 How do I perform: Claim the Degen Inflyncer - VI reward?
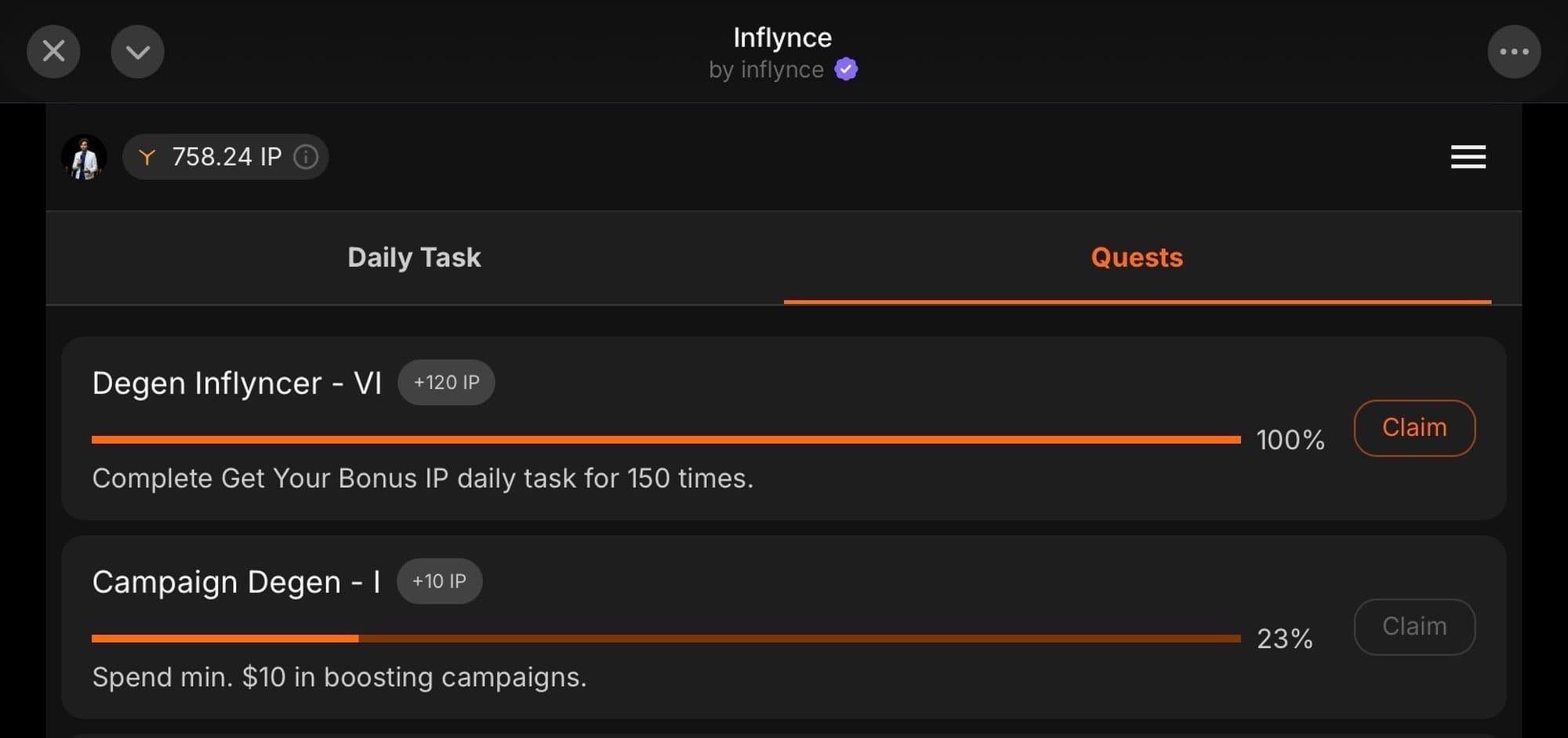tap(1414, 428)
